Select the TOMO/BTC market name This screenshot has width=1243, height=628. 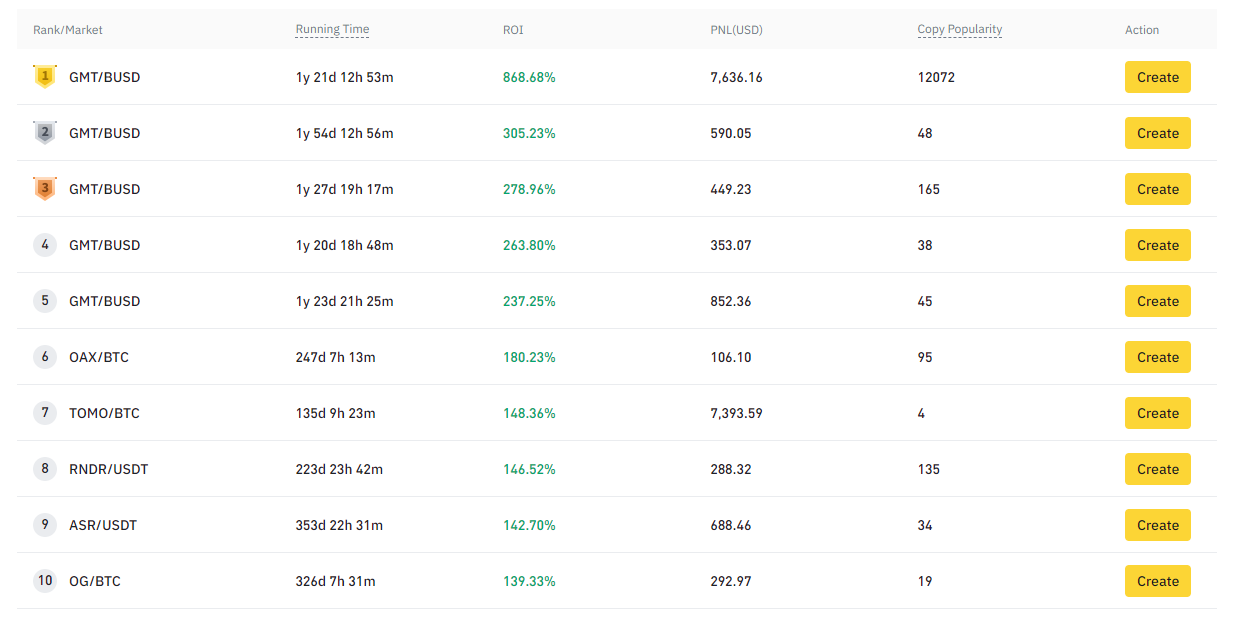[105, 413]
